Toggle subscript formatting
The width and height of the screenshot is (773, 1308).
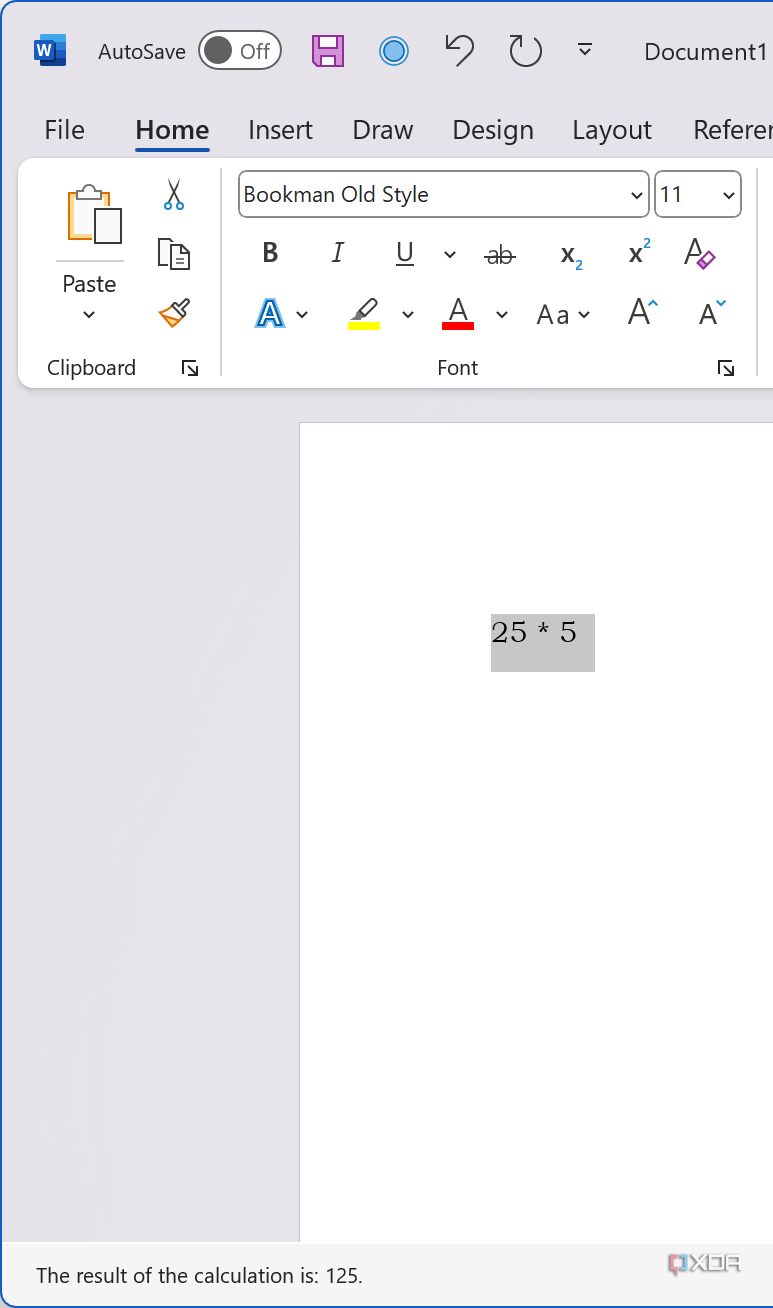571,255
